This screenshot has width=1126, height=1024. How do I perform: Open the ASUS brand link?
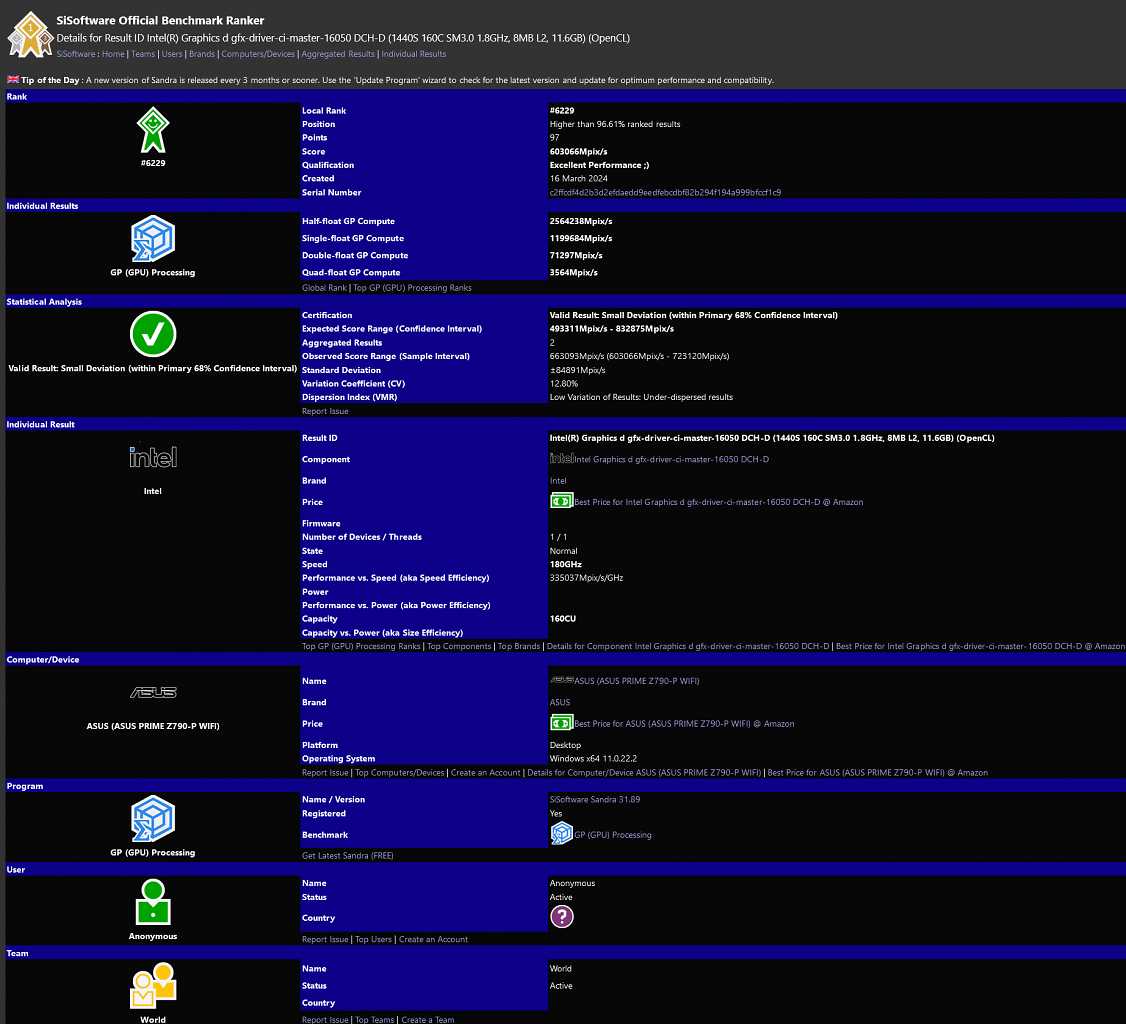pyautogui.click(x=560, y=702)
